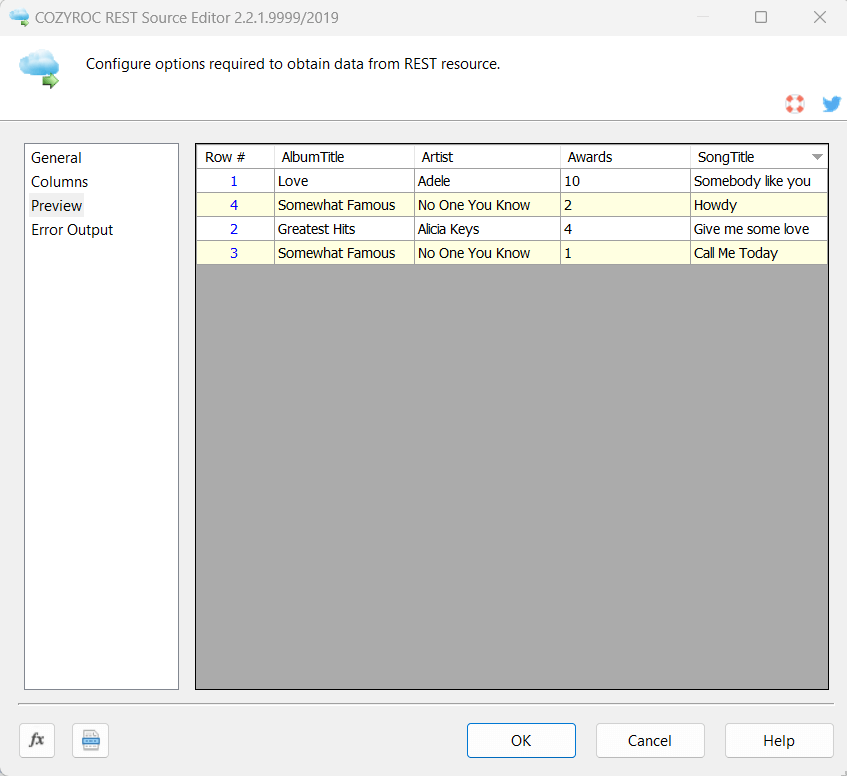
Task: Switch to the General page
Action: coord(56,158)
